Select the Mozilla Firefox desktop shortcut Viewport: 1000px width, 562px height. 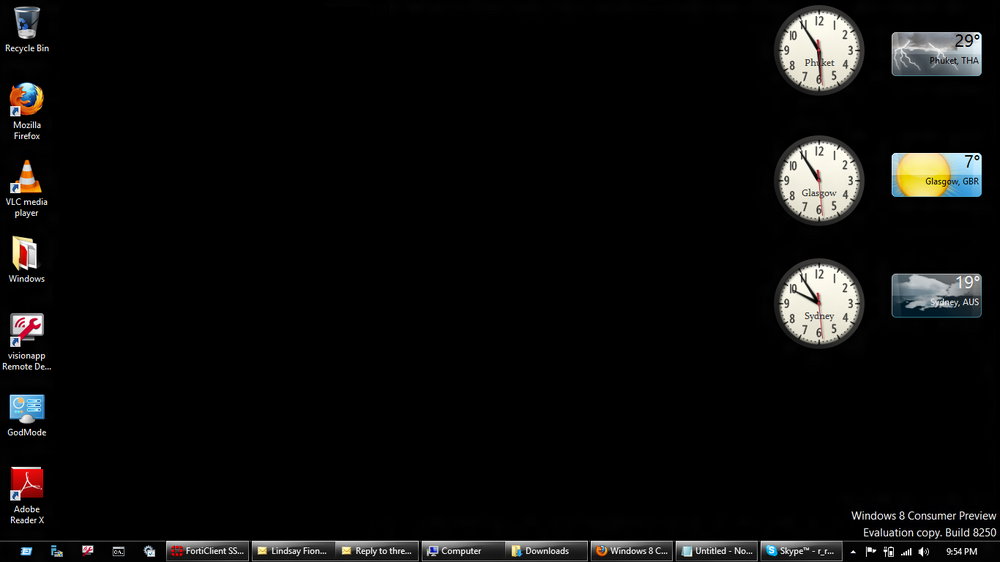coord(27,111)
